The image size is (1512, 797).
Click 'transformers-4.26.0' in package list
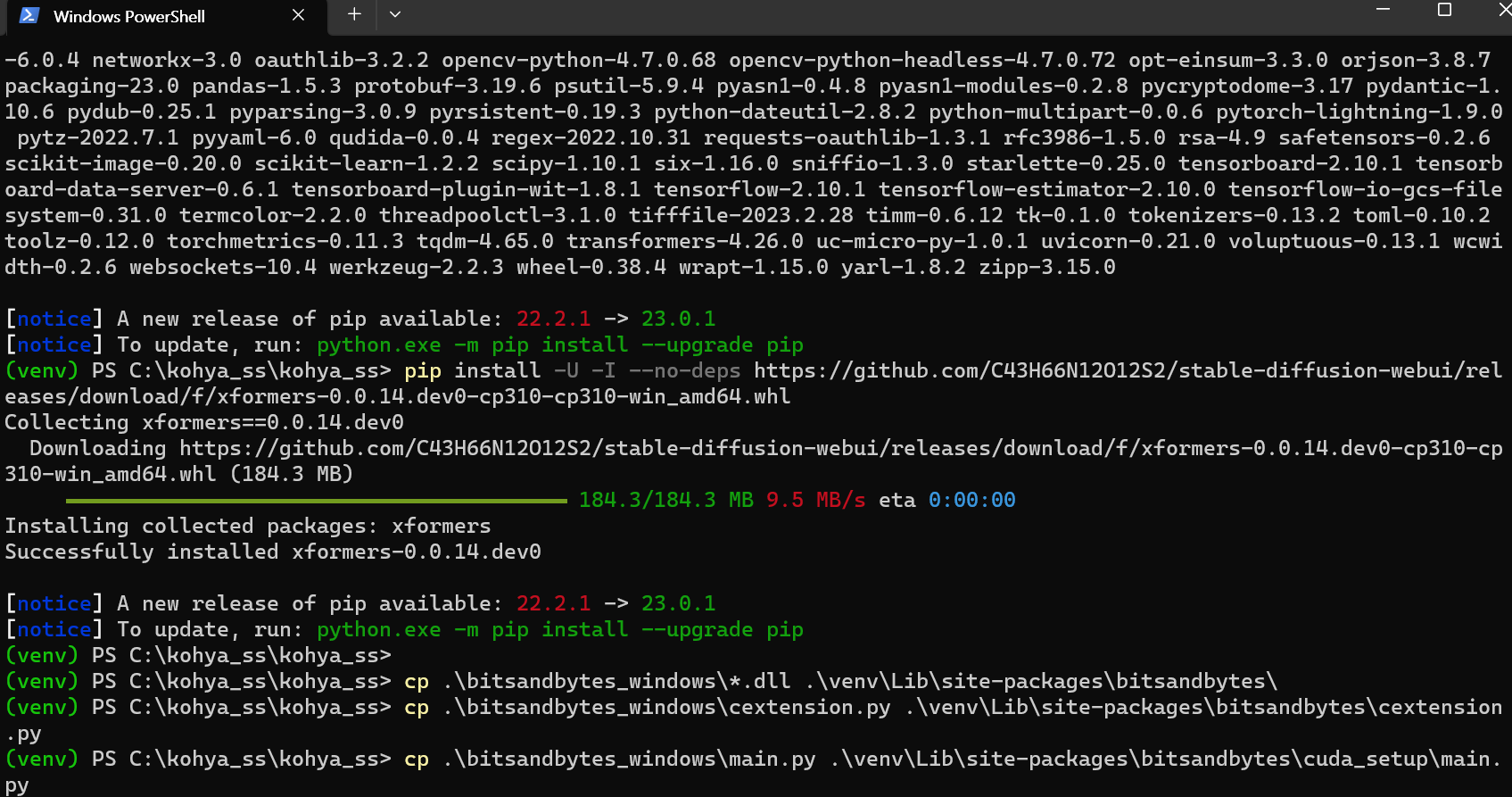pos(684,241)
